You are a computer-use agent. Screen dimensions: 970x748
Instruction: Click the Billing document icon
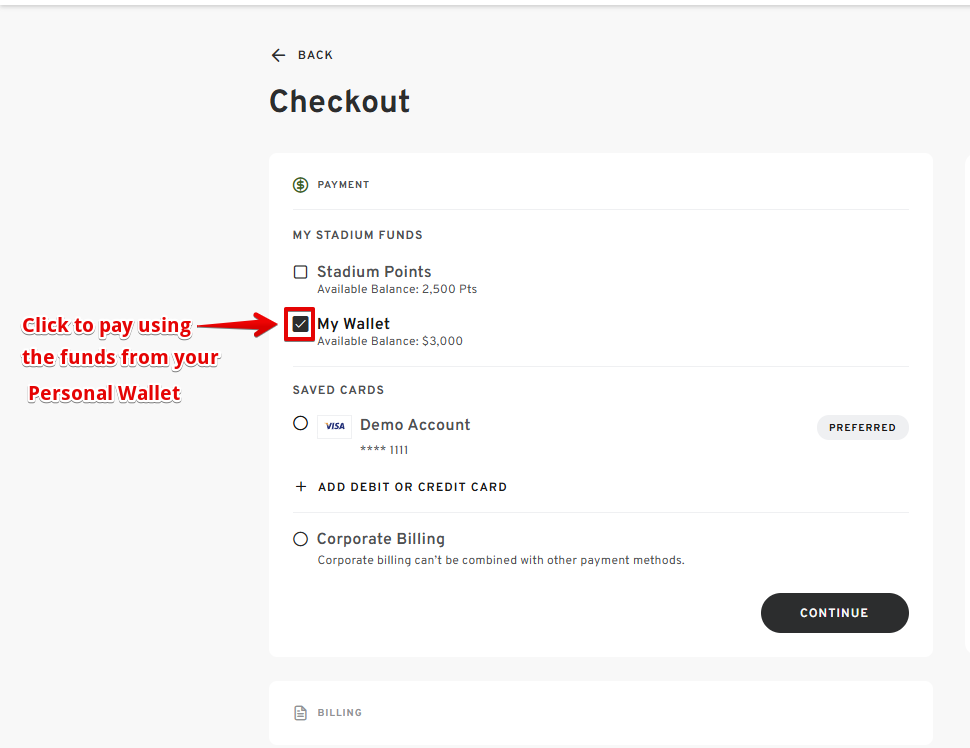pos(300,713)
